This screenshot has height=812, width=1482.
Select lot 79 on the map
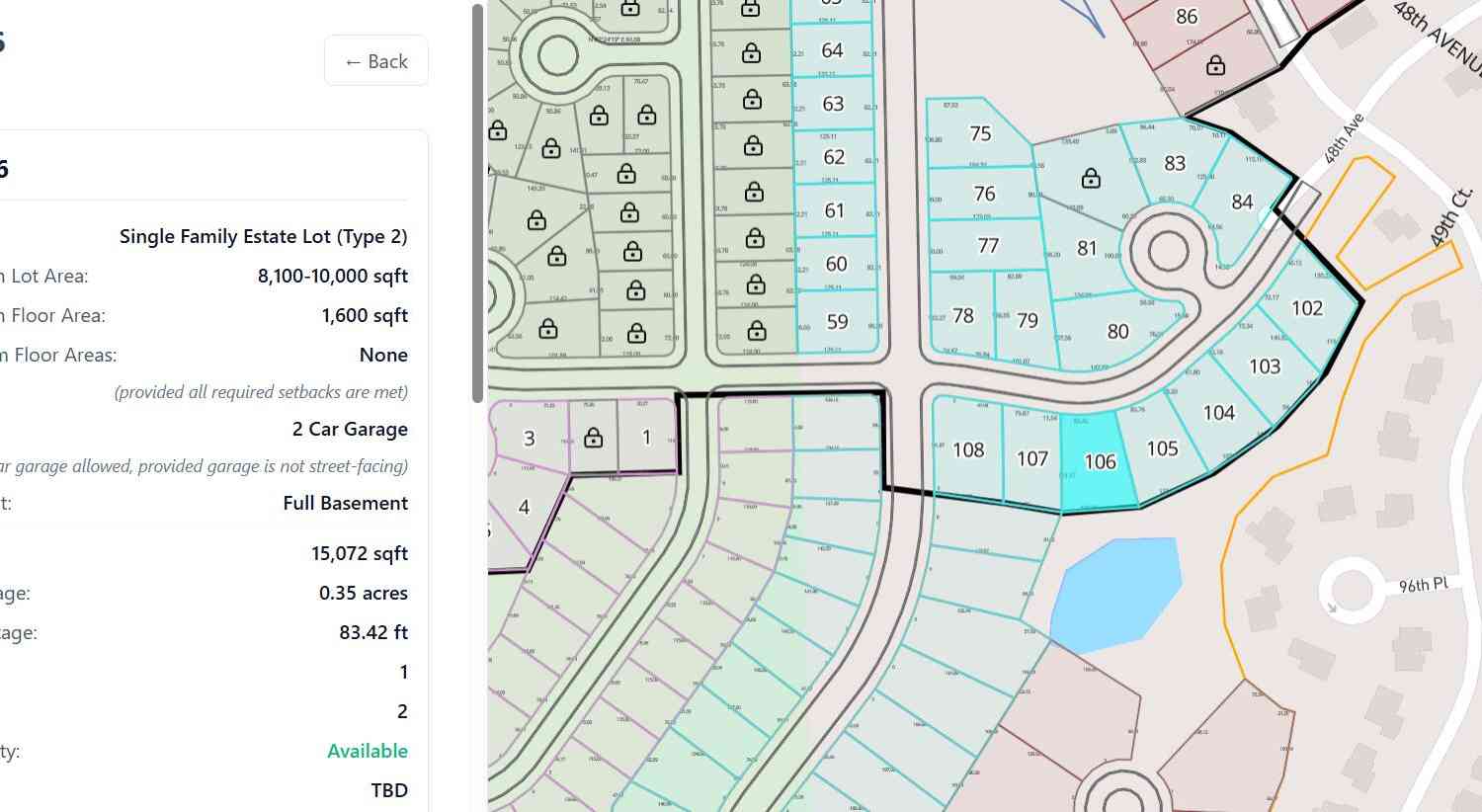click(x=1028, y=320)
